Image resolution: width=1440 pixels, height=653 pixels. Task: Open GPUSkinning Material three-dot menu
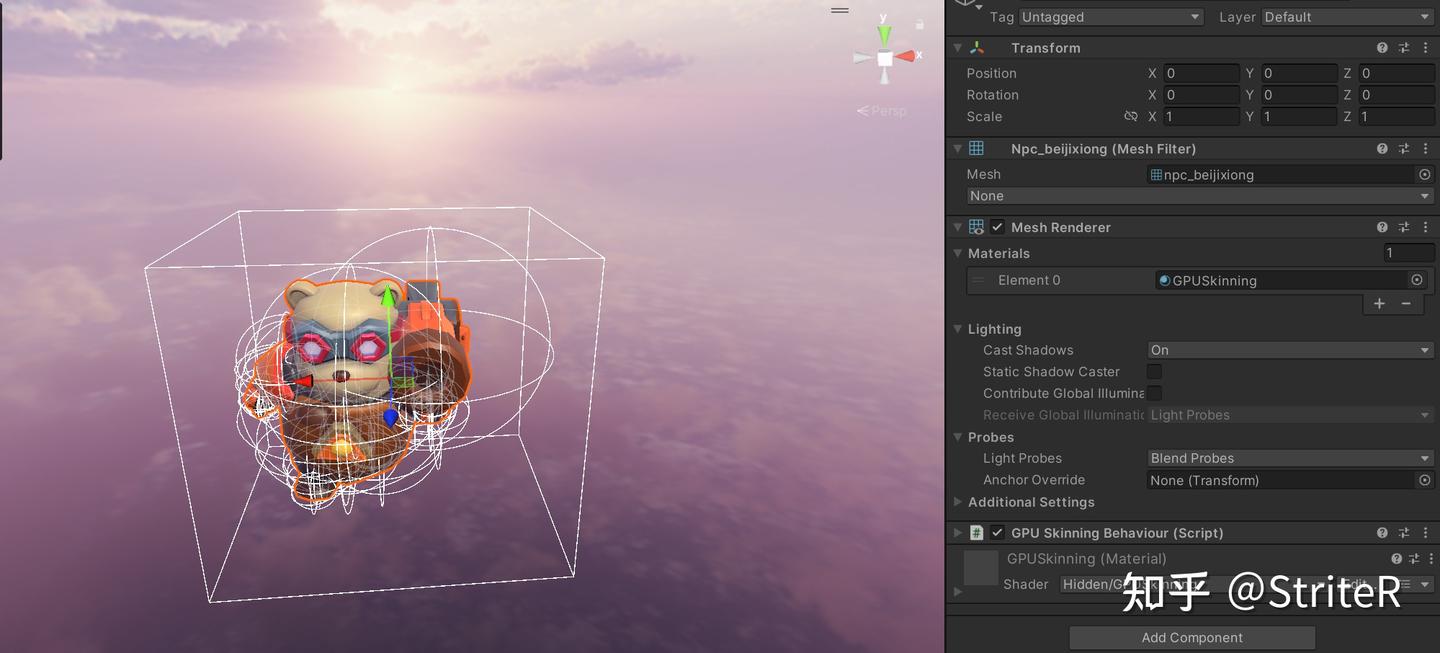pyautogui.click(x=1432, y=559)
